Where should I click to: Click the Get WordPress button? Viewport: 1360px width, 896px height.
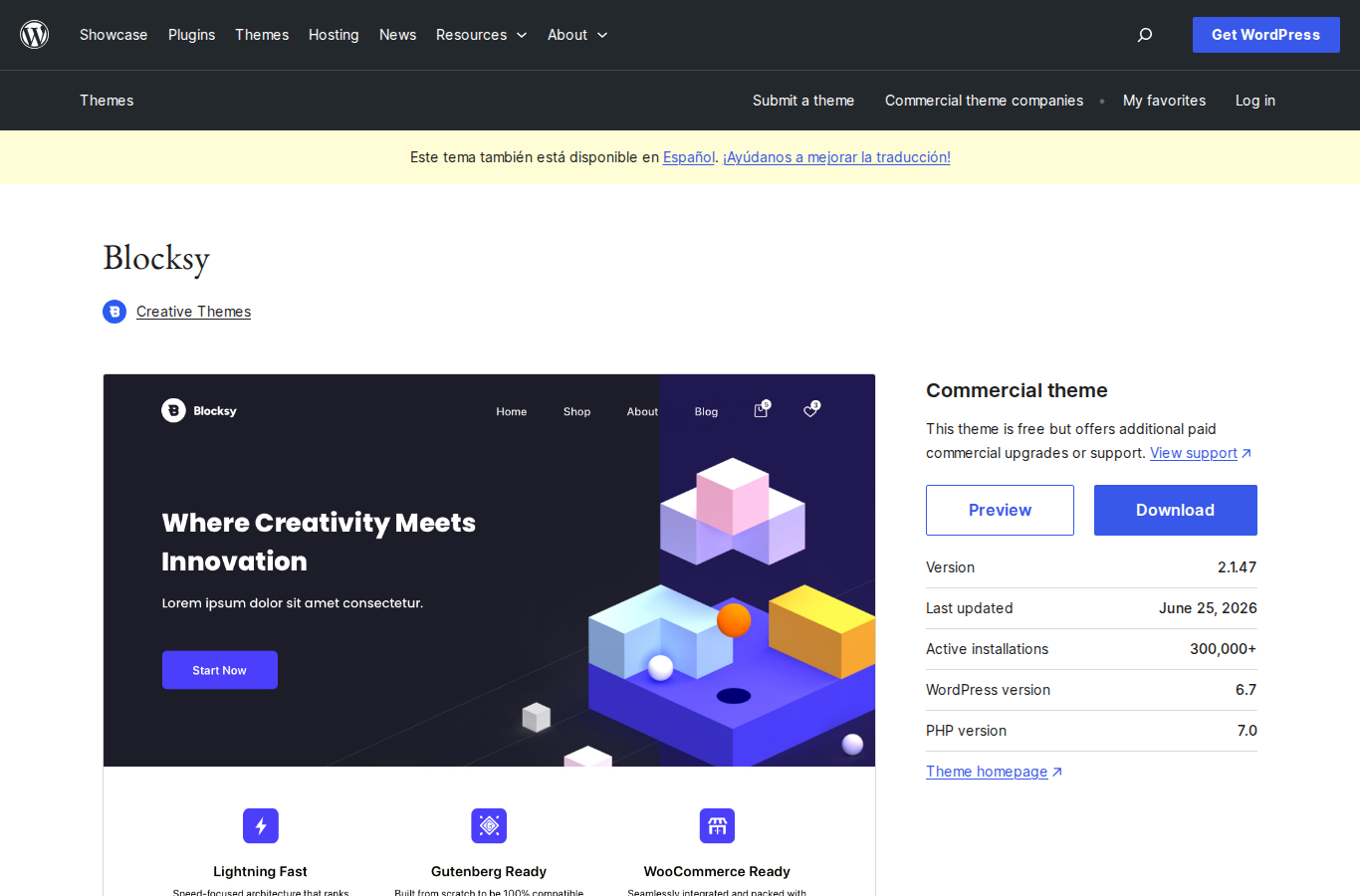point(1265,35)
